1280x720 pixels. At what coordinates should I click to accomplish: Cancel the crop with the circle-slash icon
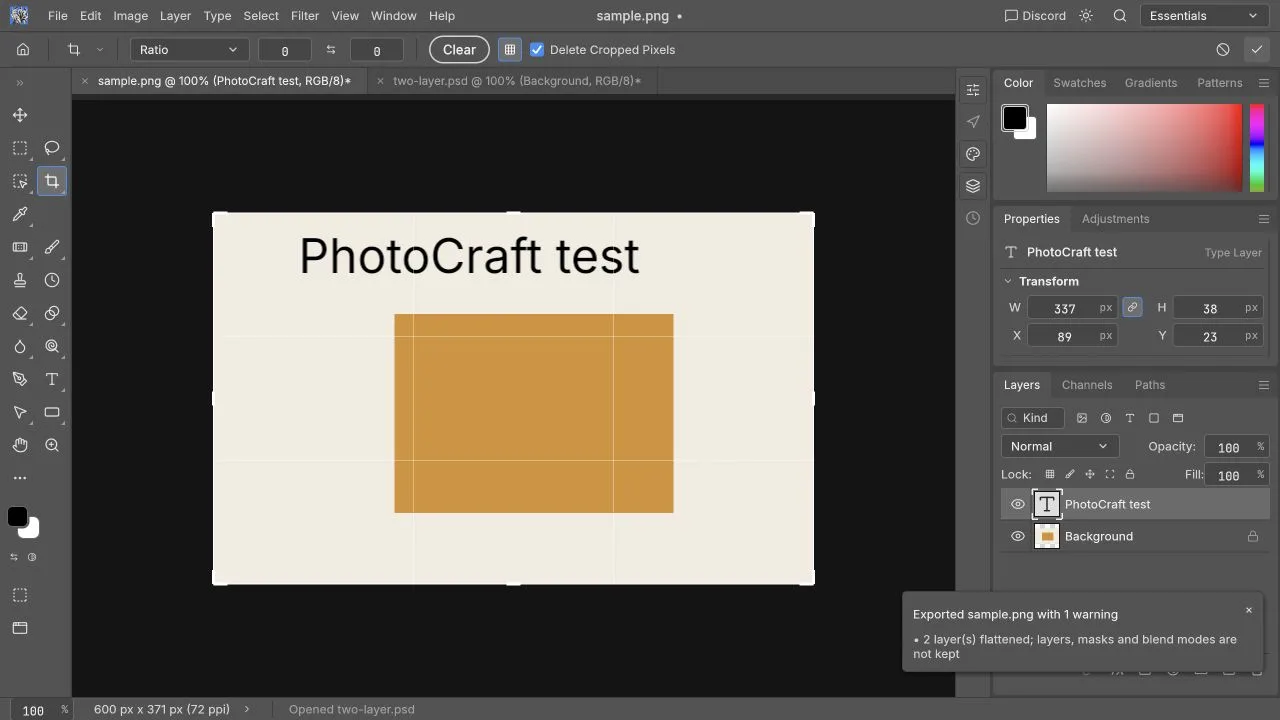click(x=1223, y=49)
